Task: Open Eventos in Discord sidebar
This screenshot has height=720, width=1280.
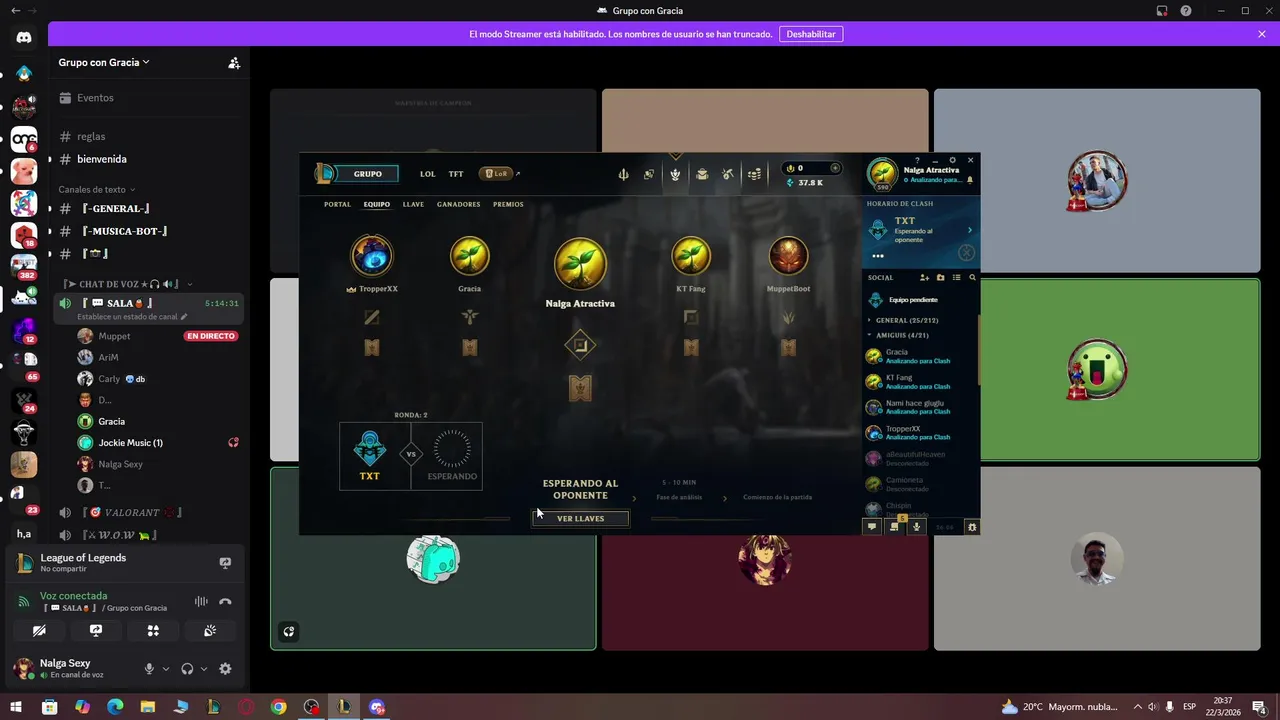Action: [149, 98]
